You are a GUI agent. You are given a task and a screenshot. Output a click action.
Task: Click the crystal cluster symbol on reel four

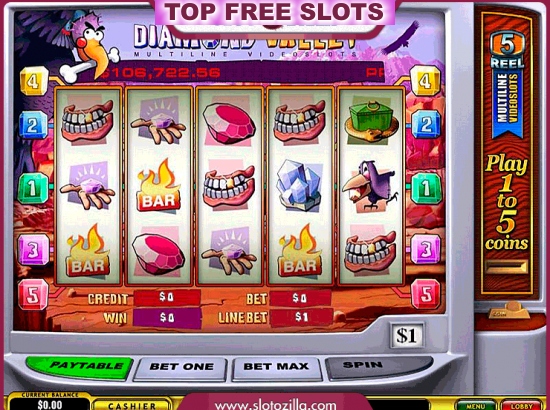point(299,186)
